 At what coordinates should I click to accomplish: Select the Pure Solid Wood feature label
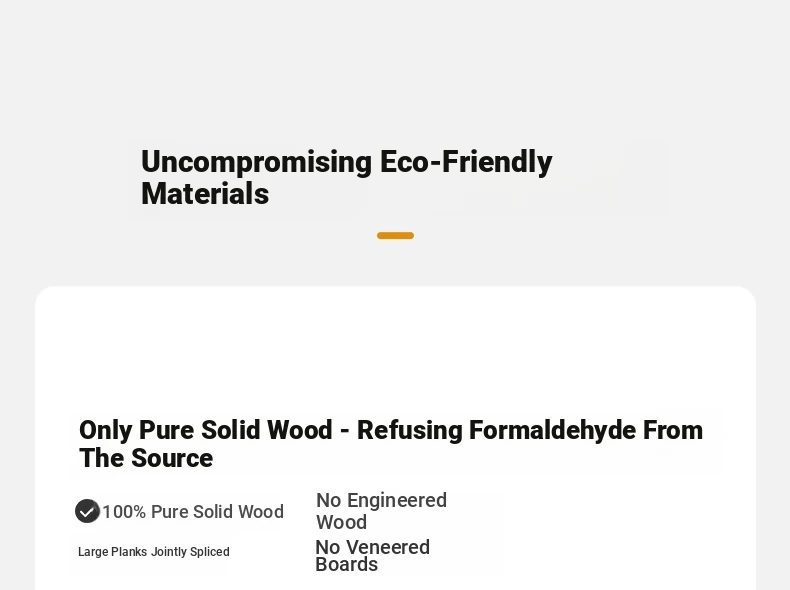[217, 512]
